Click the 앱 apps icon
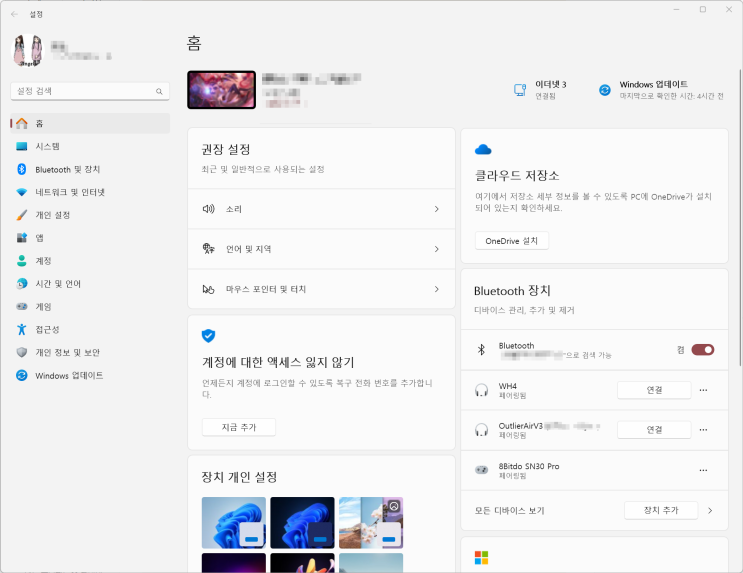The width and height of the screenshot is (743, 573). pyautogui.click(x=22, y=238)
